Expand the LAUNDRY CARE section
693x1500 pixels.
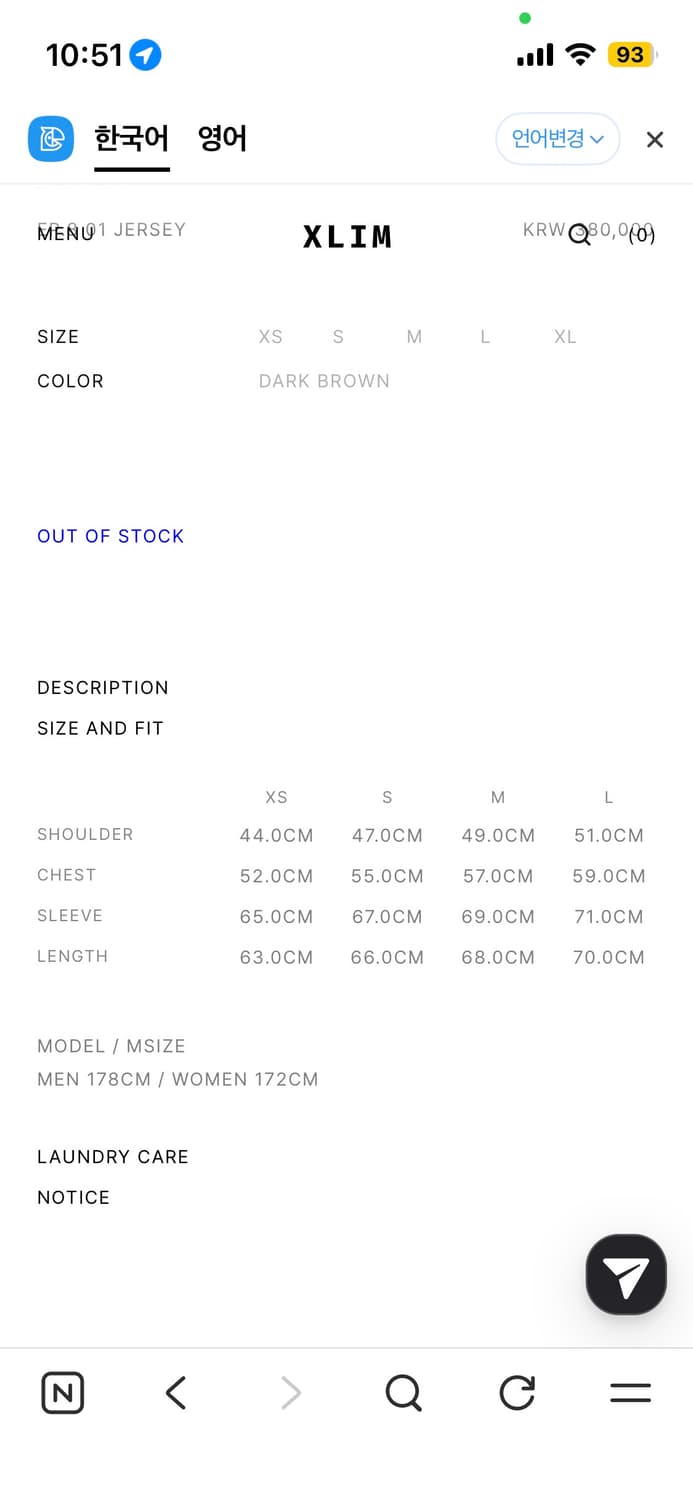113,1157
